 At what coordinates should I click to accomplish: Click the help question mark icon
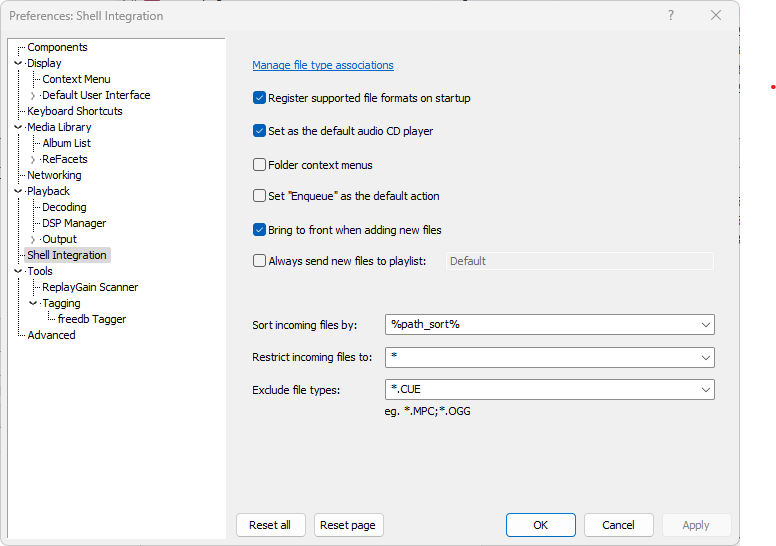(671, 15)
